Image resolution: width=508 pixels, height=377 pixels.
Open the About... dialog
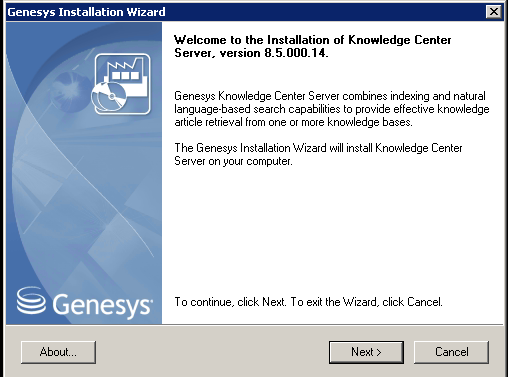pos(58,352)
